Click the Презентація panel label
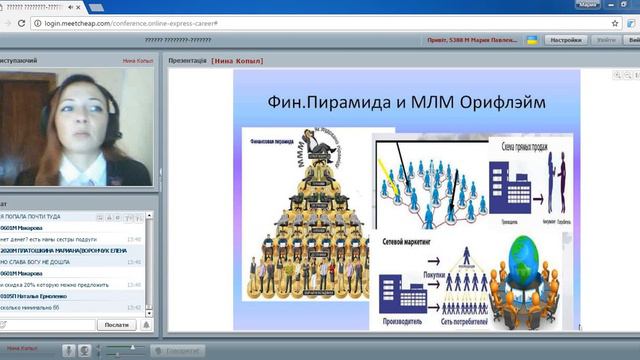640x360 pixels. (187, 60)
